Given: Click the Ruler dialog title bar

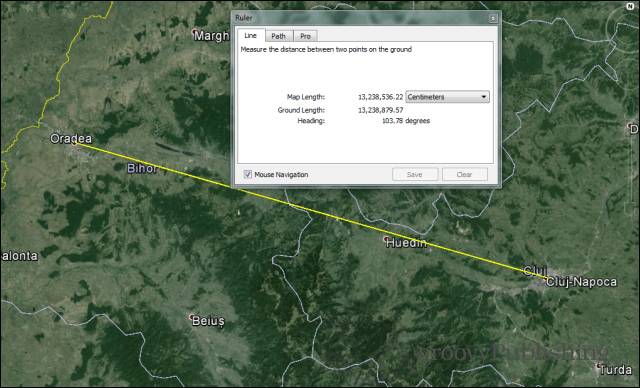Looking at the screenshot, I should tap(359, 18).
